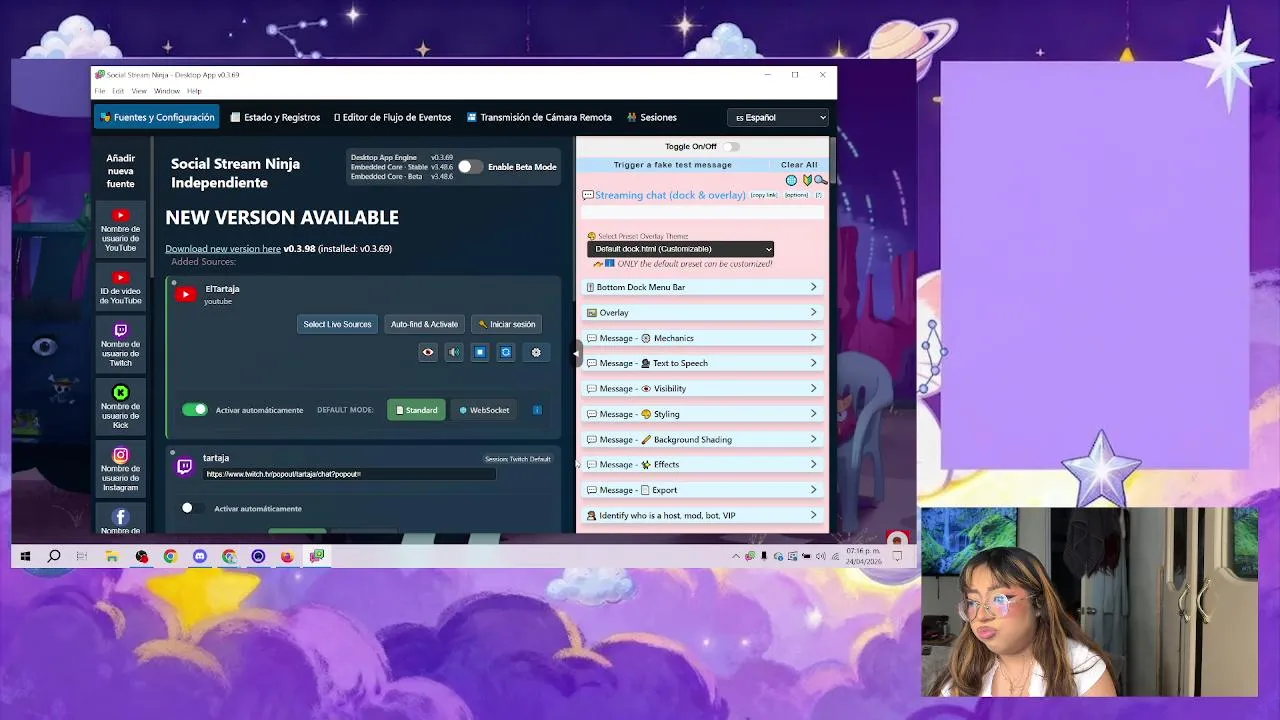
Task: Switch to Sesiones tab
Action: (x=652, y=118)
